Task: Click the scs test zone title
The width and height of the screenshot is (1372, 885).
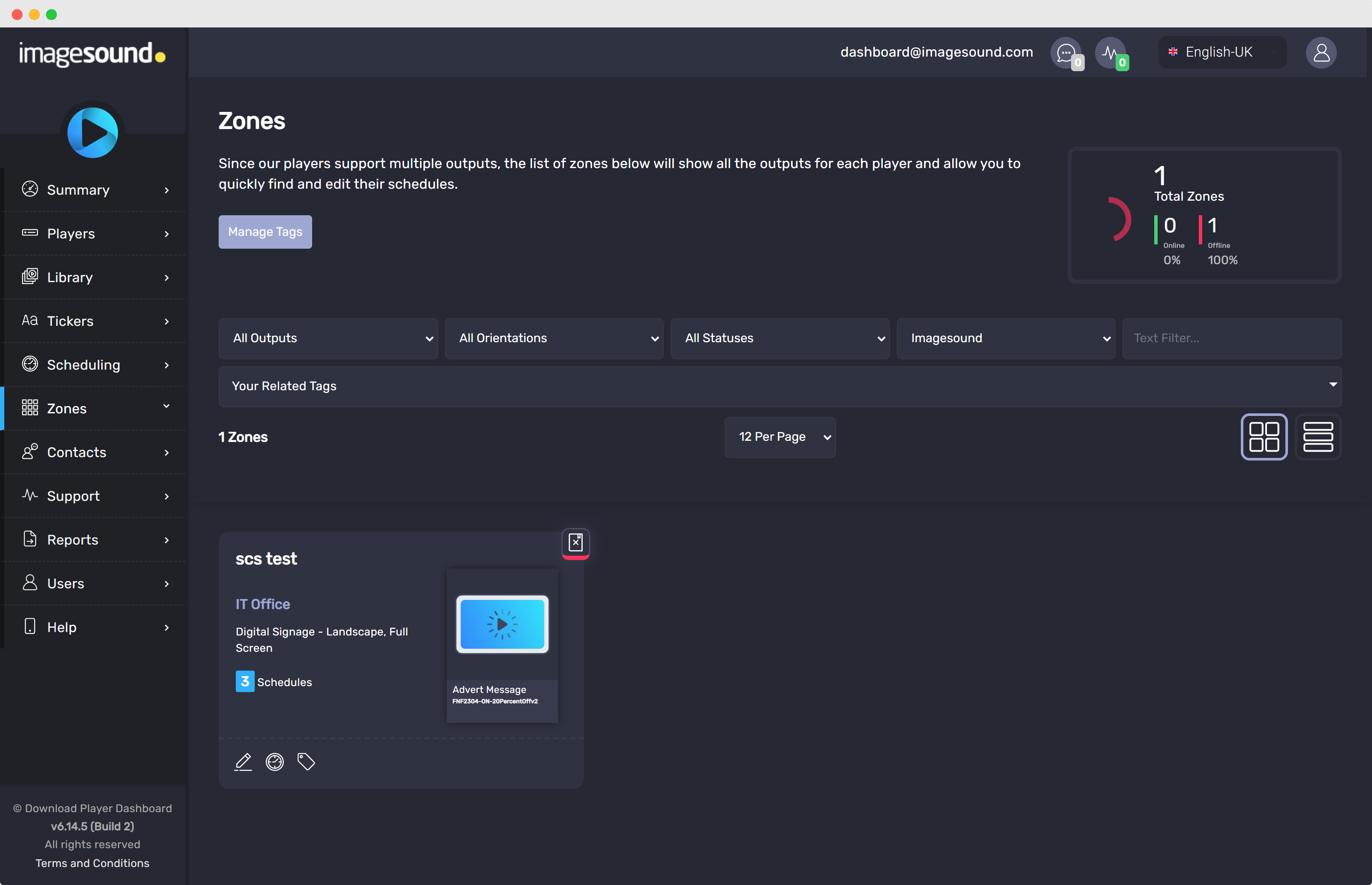Action: coord(266,559)
